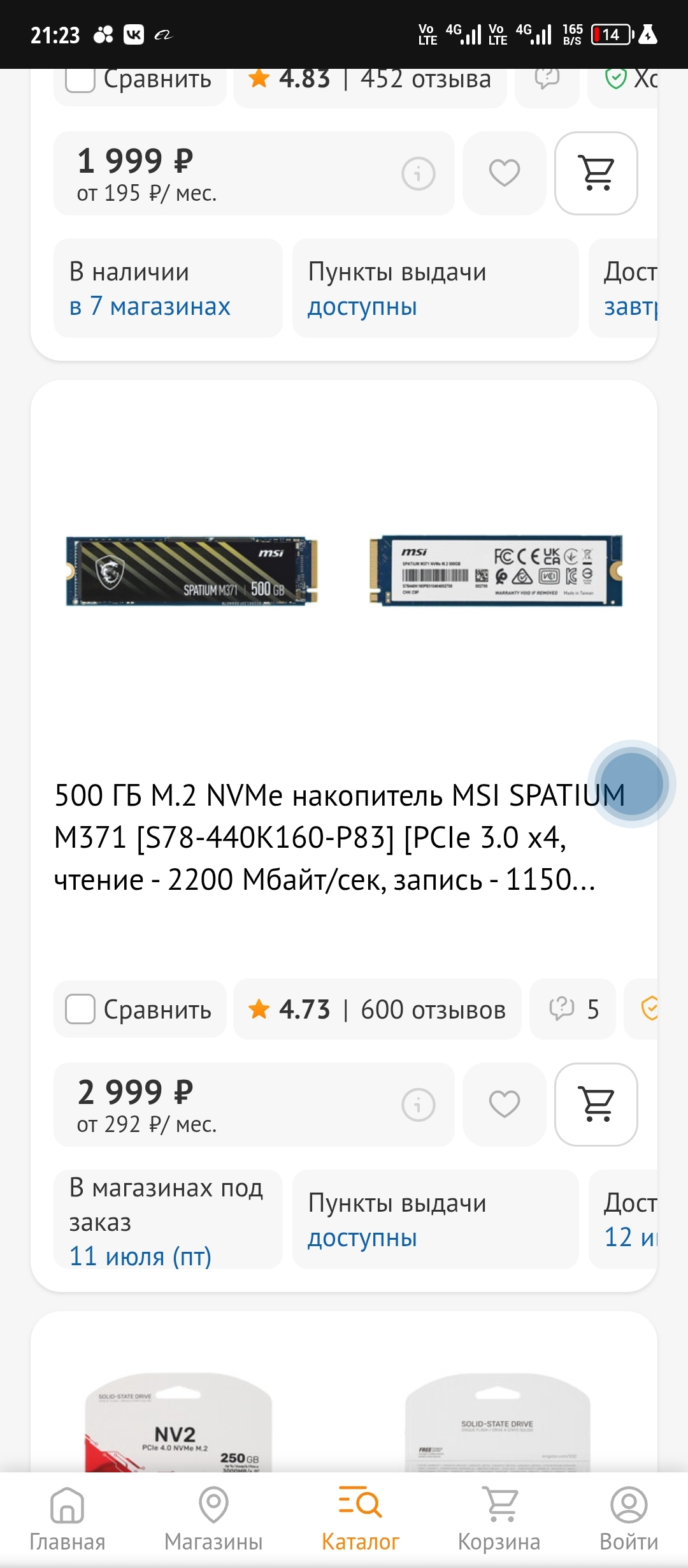Add the 1 999 ₽ SSD to cart
Screen dimensions: 688x1568
click(x=596, y=173)
